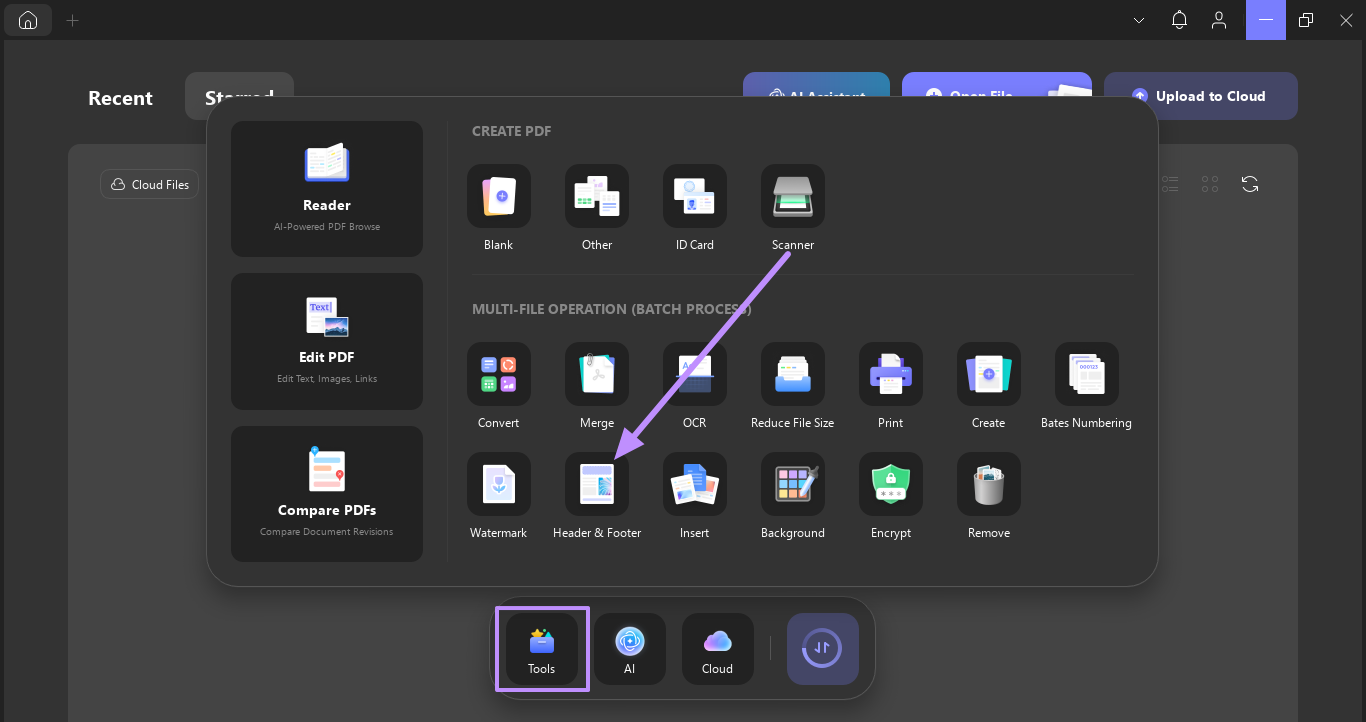Select the Scanner tool to create a PDF

click(792, 196)
